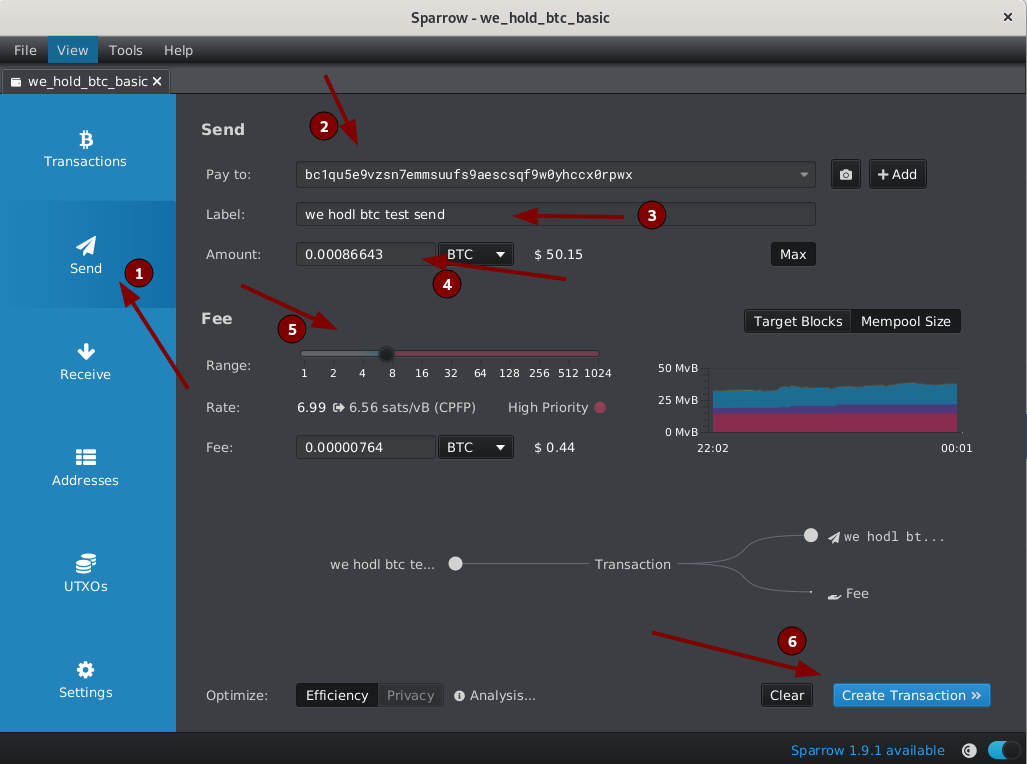Click the fee slider at 128 mark
Image resolution: width=1027 pixels, height=764 pixels.
[x=510, y=354]
